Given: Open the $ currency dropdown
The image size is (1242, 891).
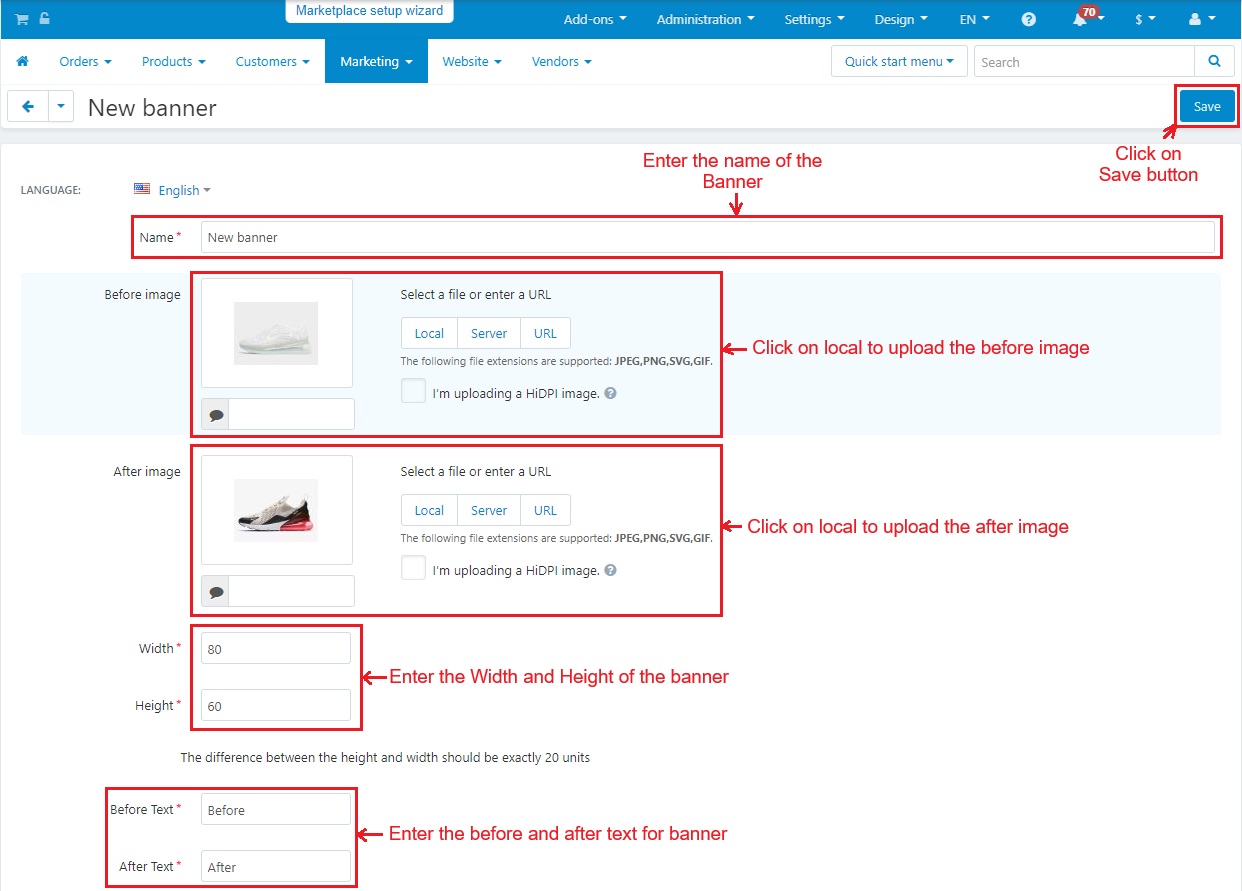Looking at the screenshot, I should click(x=1145, y=19).
